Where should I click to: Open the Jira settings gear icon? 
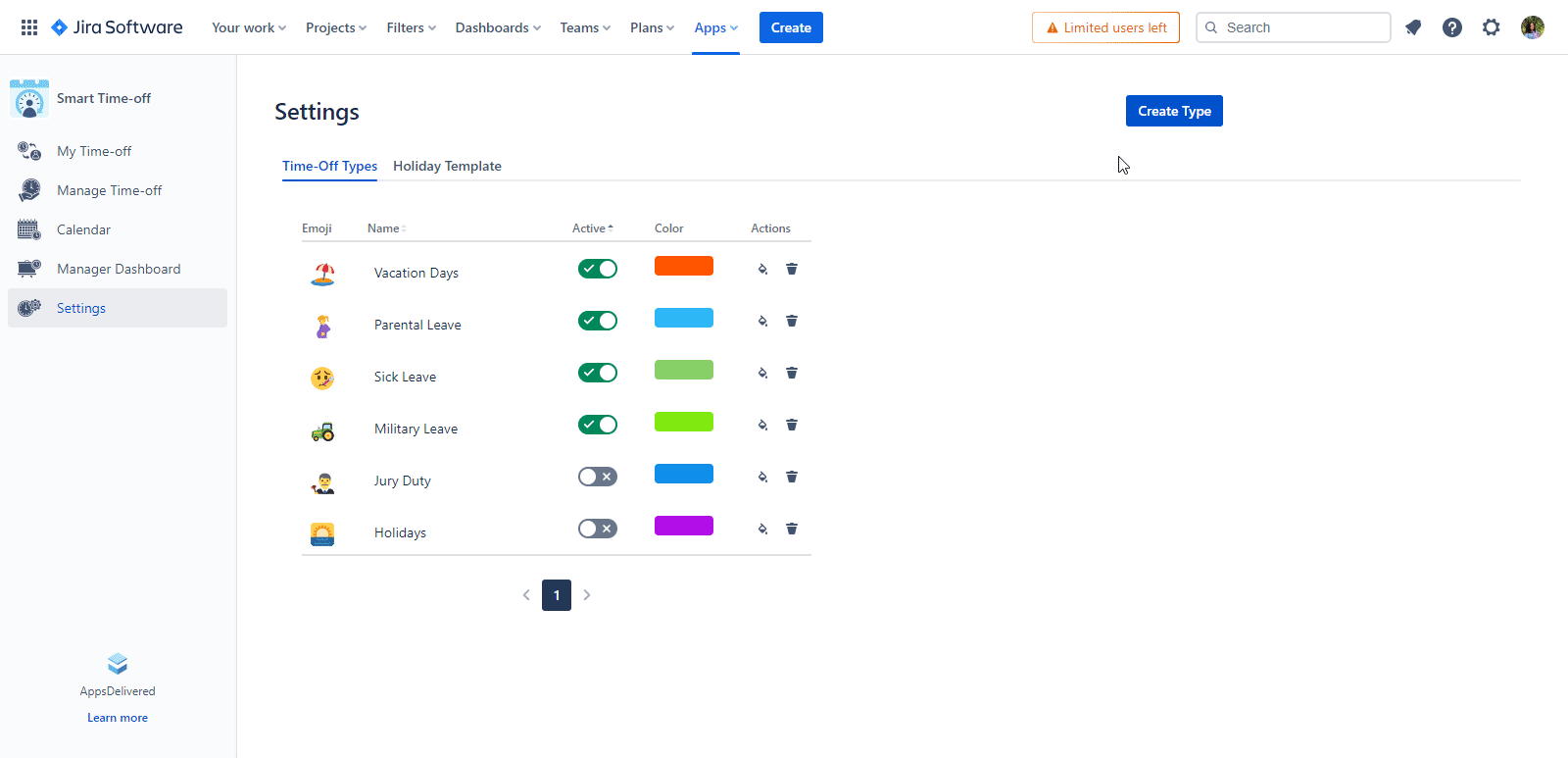tap(1492, 27)
